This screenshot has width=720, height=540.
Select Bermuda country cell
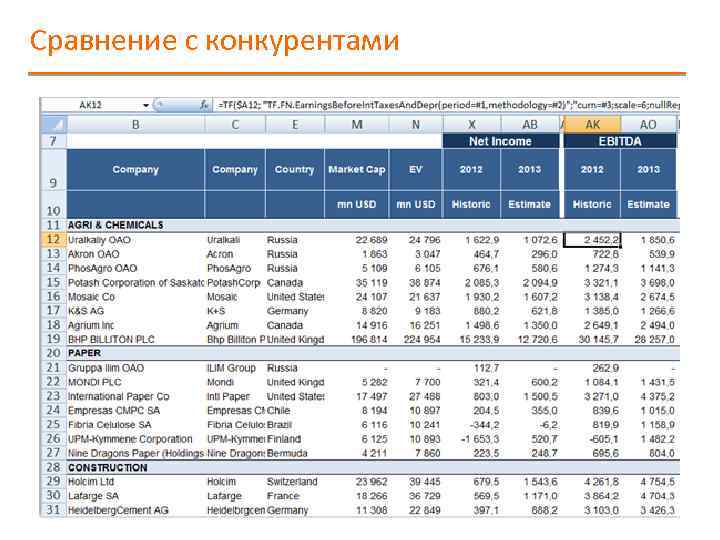(295, 453)
